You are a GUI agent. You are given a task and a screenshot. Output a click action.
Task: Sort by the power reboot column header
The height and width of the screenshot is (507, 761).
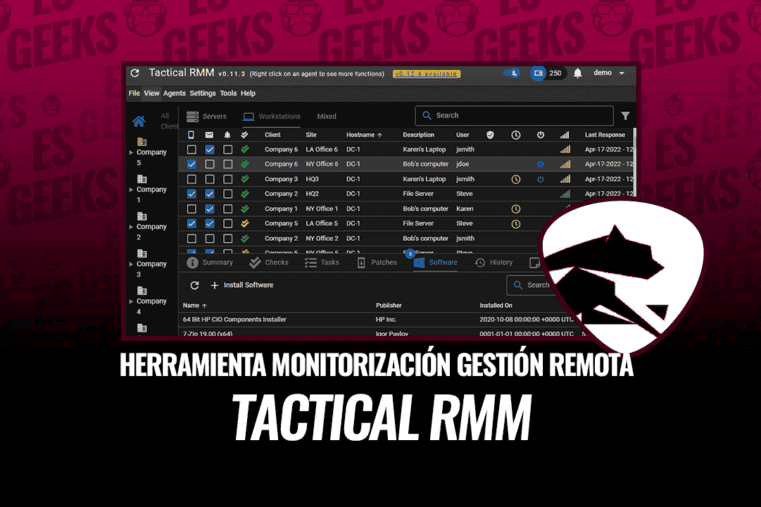(540, 135)
